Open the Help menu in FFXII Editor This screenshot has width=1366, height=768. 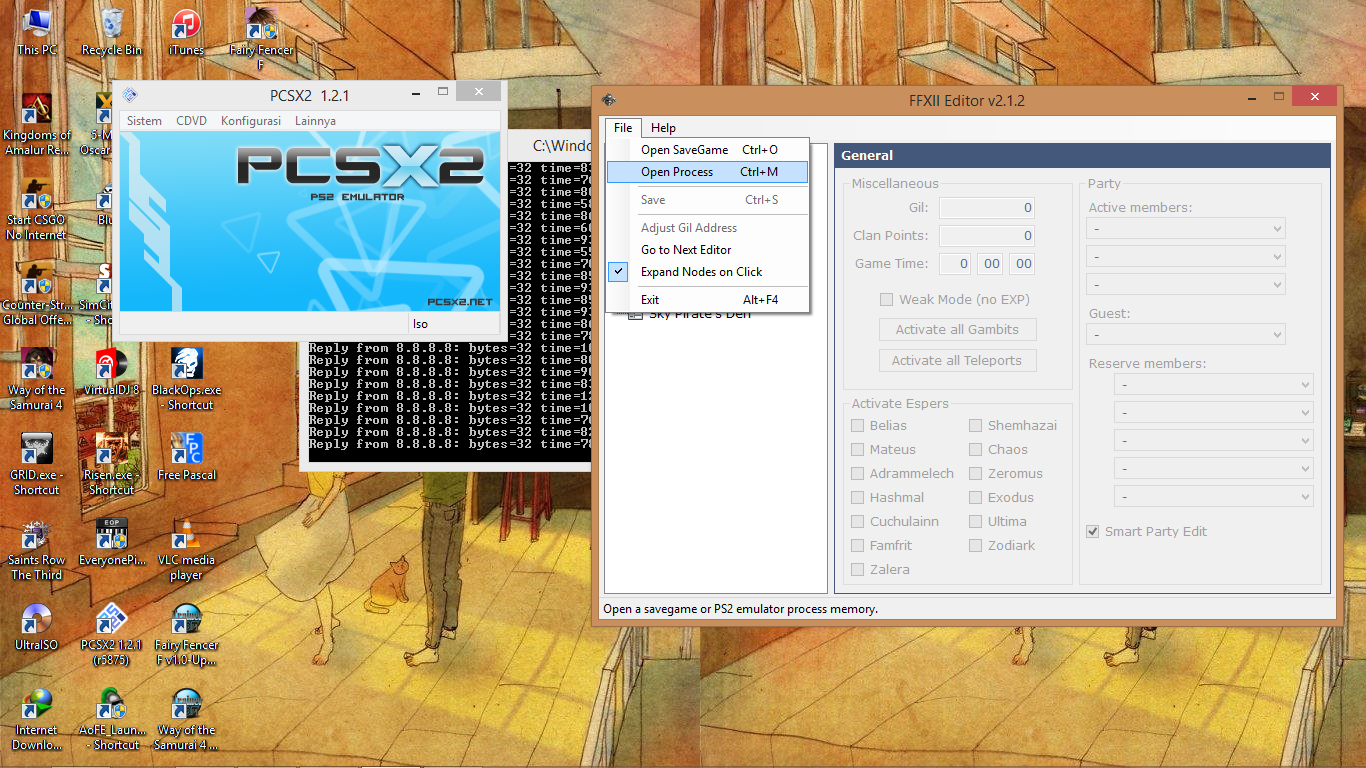[663, 128]
